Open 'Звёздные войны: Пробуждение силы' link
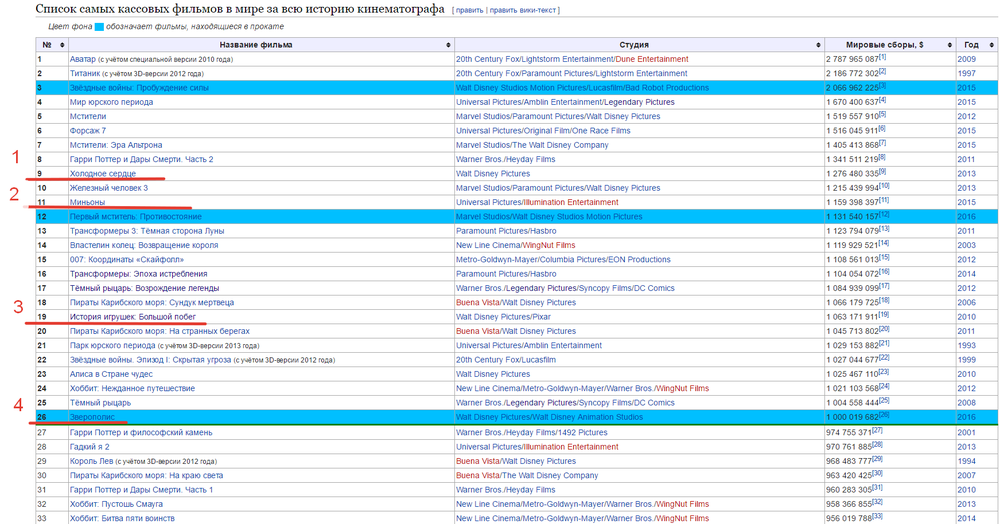The image size is (1000, 524). click(x=139, y=88)
